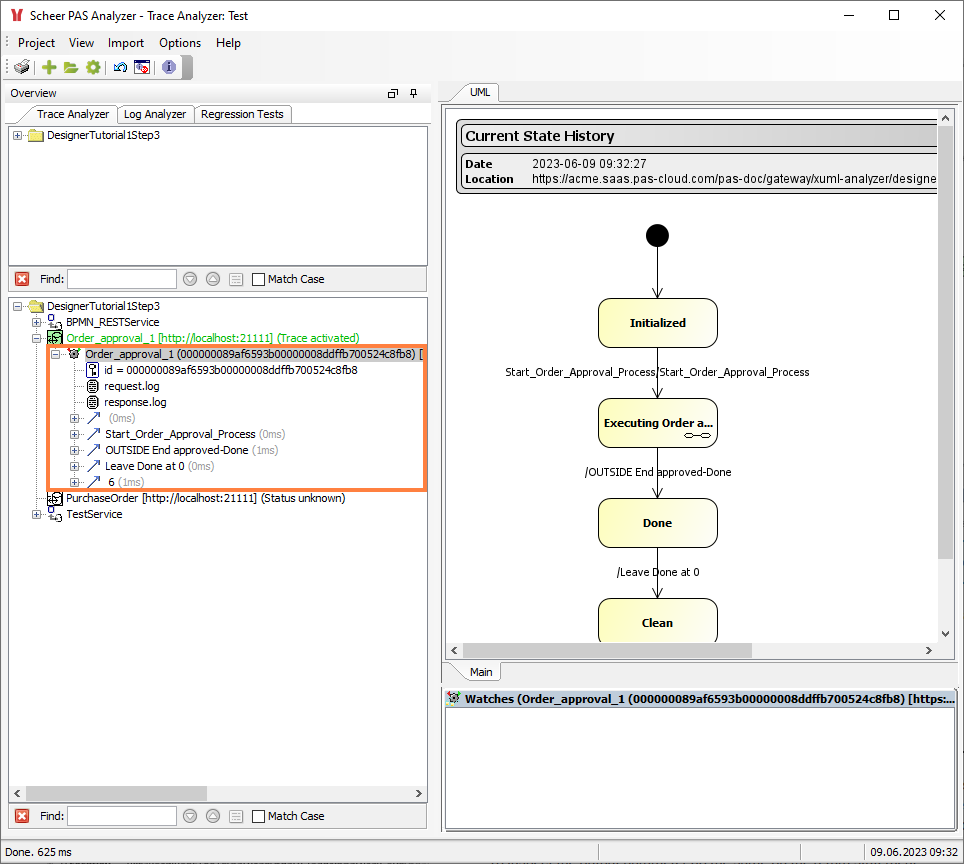Switch to the Regression Tests tab
The width and height of the screenshot is (964, 864).
tap(242, 114)
